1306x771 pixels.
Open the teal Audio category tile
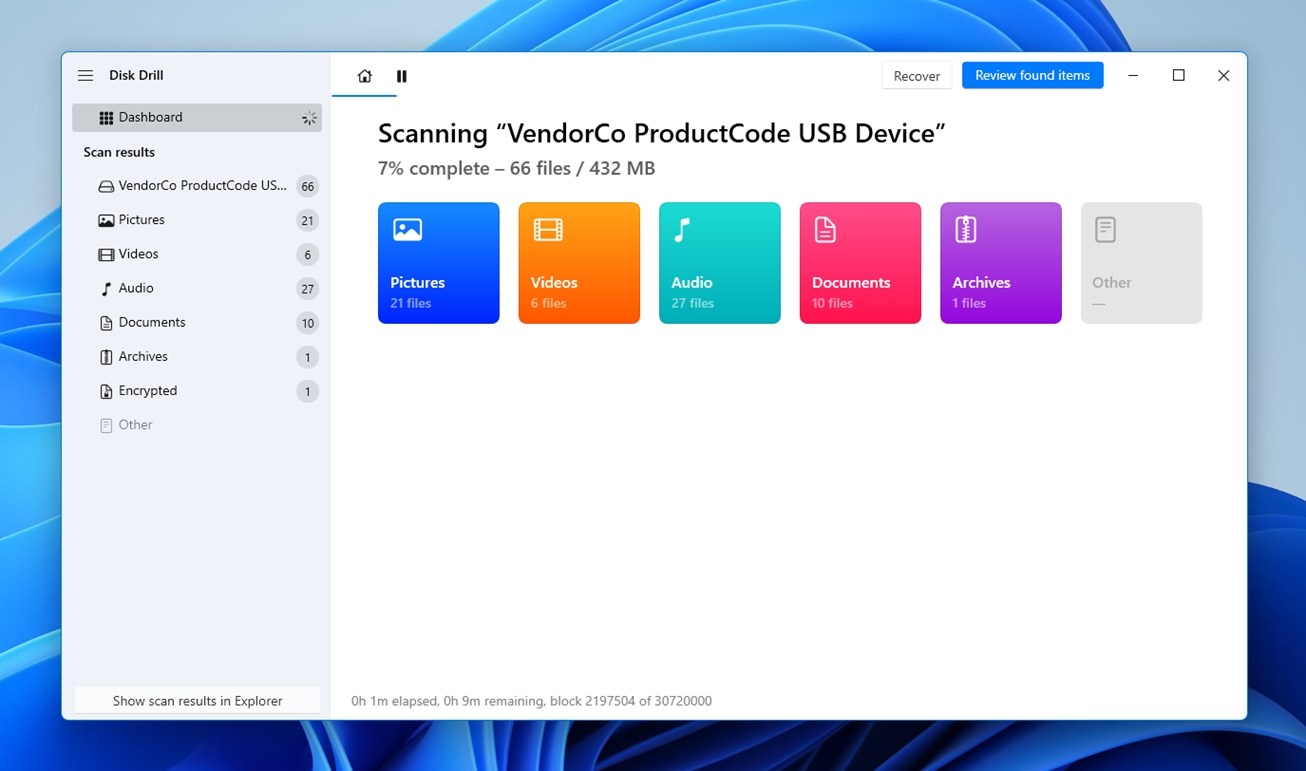[x=720, y=263]
